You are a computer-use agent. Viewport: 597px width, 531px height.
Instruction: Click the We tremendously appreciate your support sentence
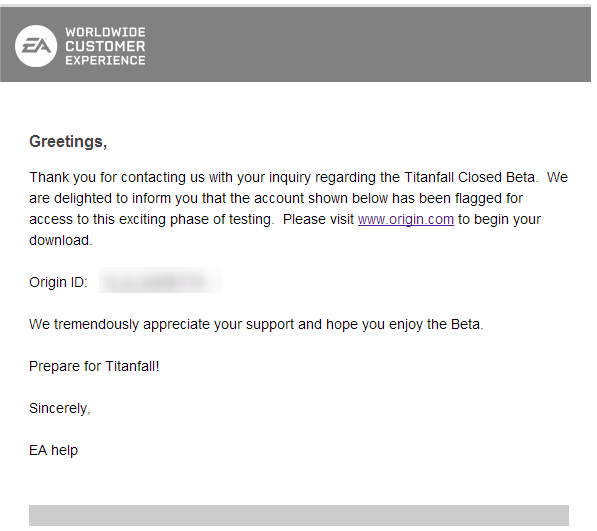coord(256,324)
